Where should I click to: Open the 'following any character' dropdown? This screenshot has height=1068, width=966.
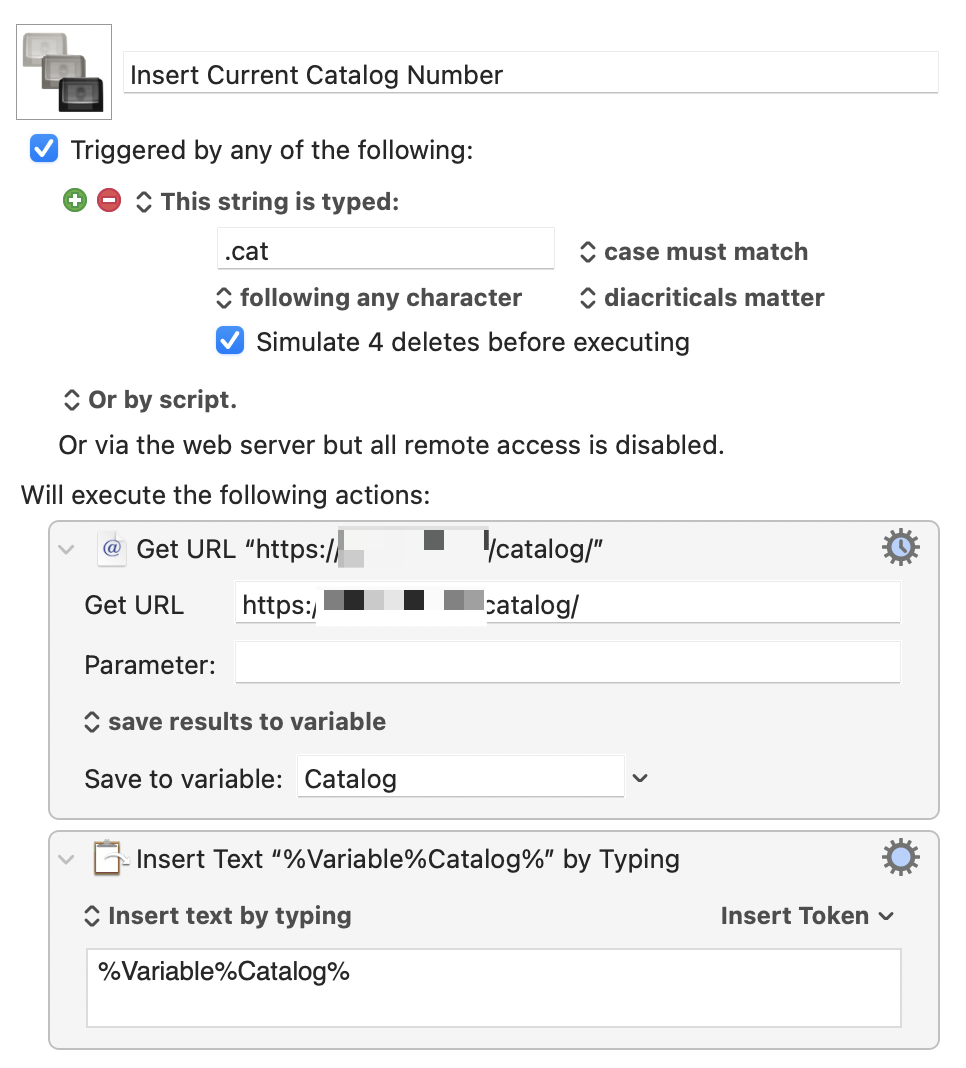pyautogui.click(x=369, y=298)
